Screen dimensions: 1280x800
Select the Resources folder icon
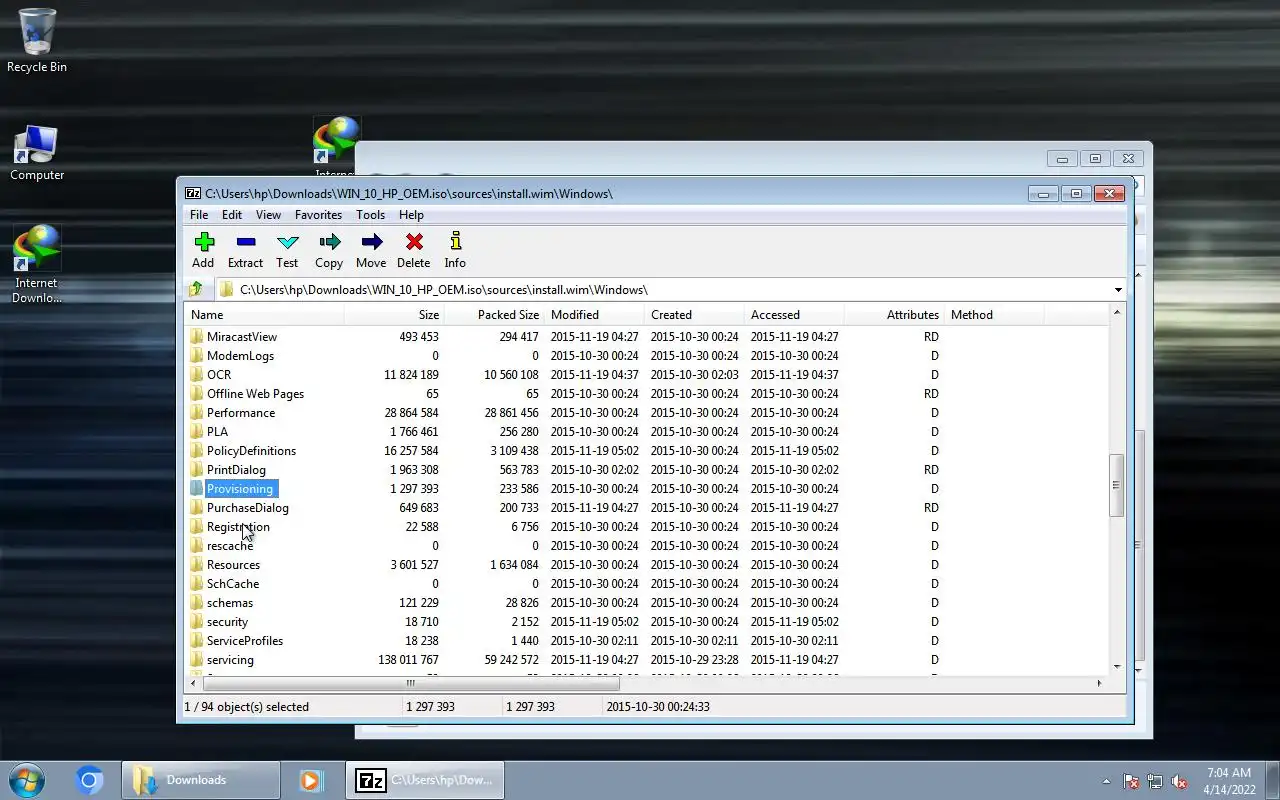click(196, 565)
